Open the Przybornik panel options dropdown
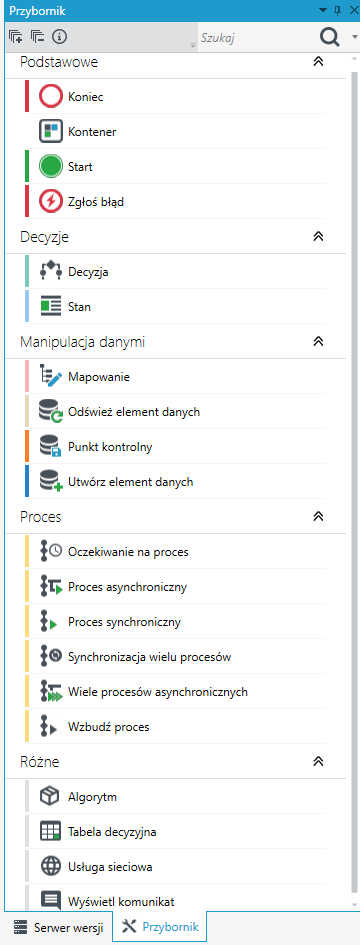360x945 pixels. pyautogui.click(x=323, y=11)
